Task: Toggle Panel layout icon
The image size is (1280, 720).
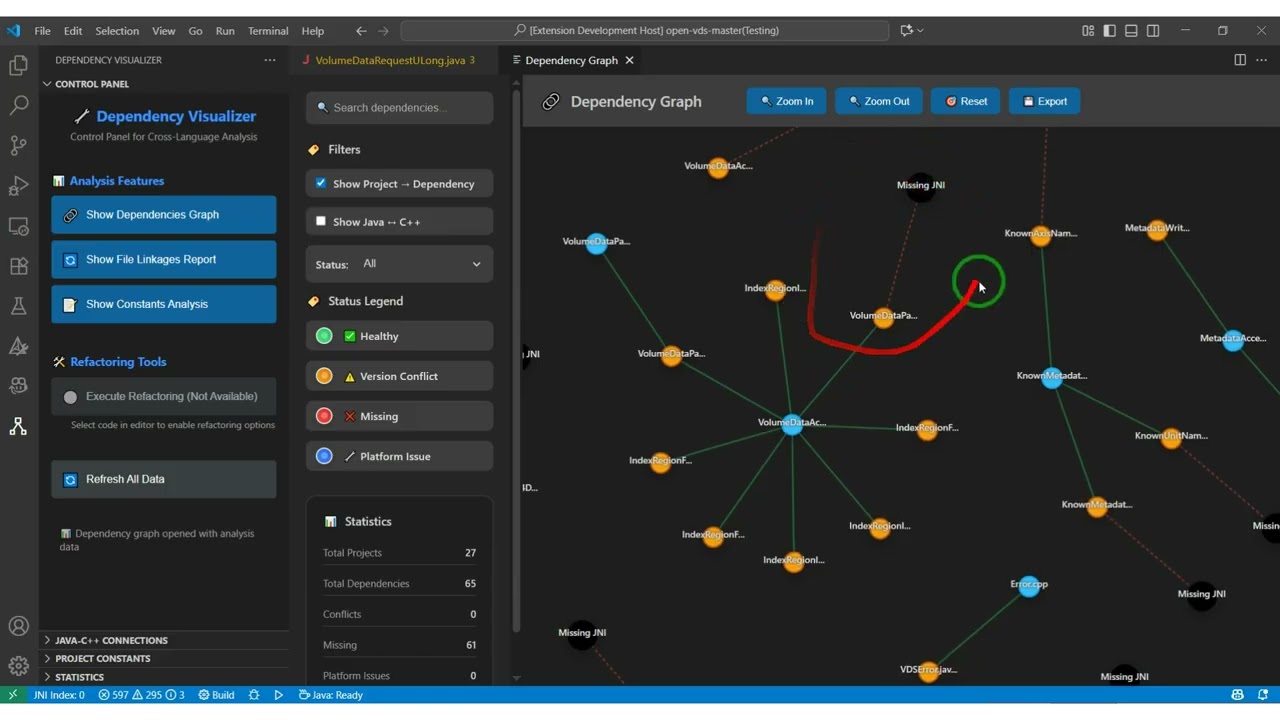Action: 1131,31
